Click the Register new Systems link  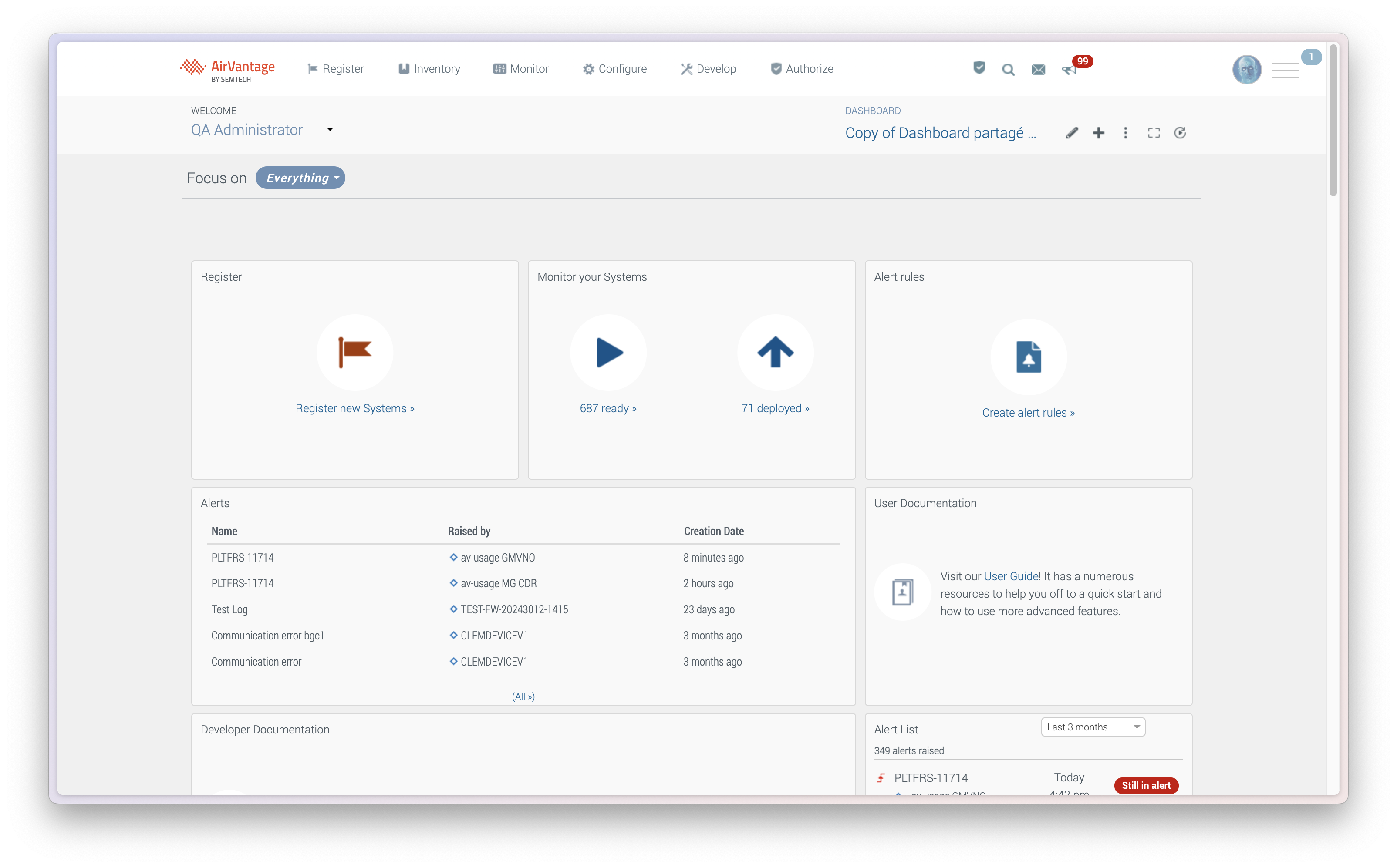pos(355,408)
